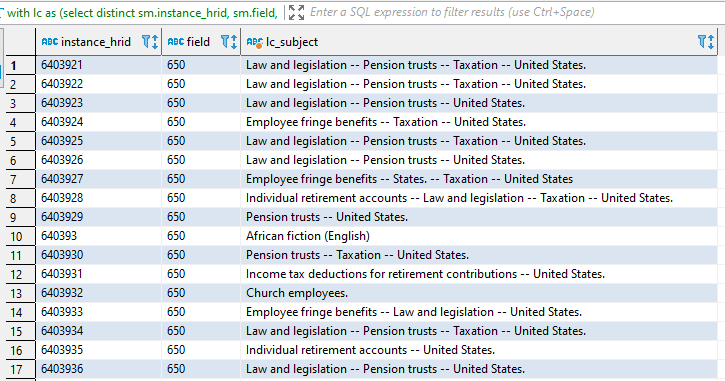The image size is (725, 381).
Task: Click 'Individual retirement accounts -- United States.' cell
Action: click(x=479, y=350)
